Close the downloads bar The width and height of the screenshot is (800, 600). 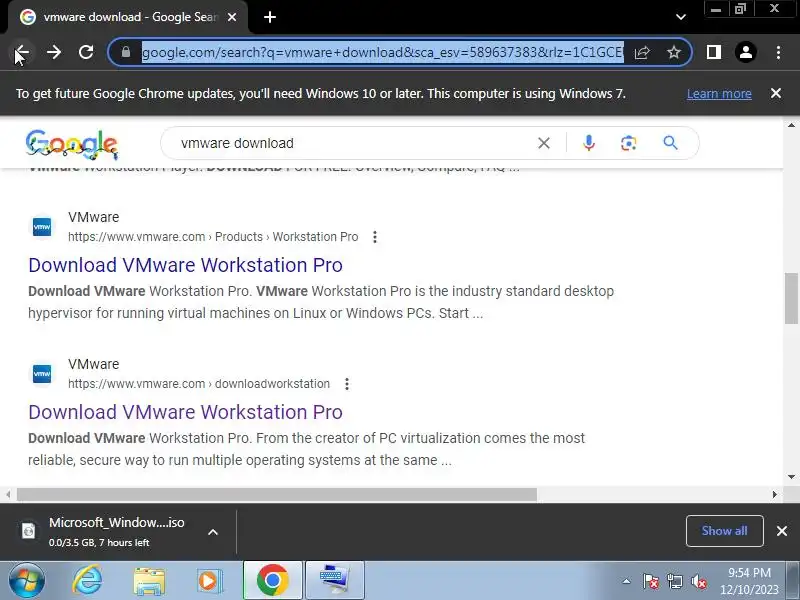point(782,531)
